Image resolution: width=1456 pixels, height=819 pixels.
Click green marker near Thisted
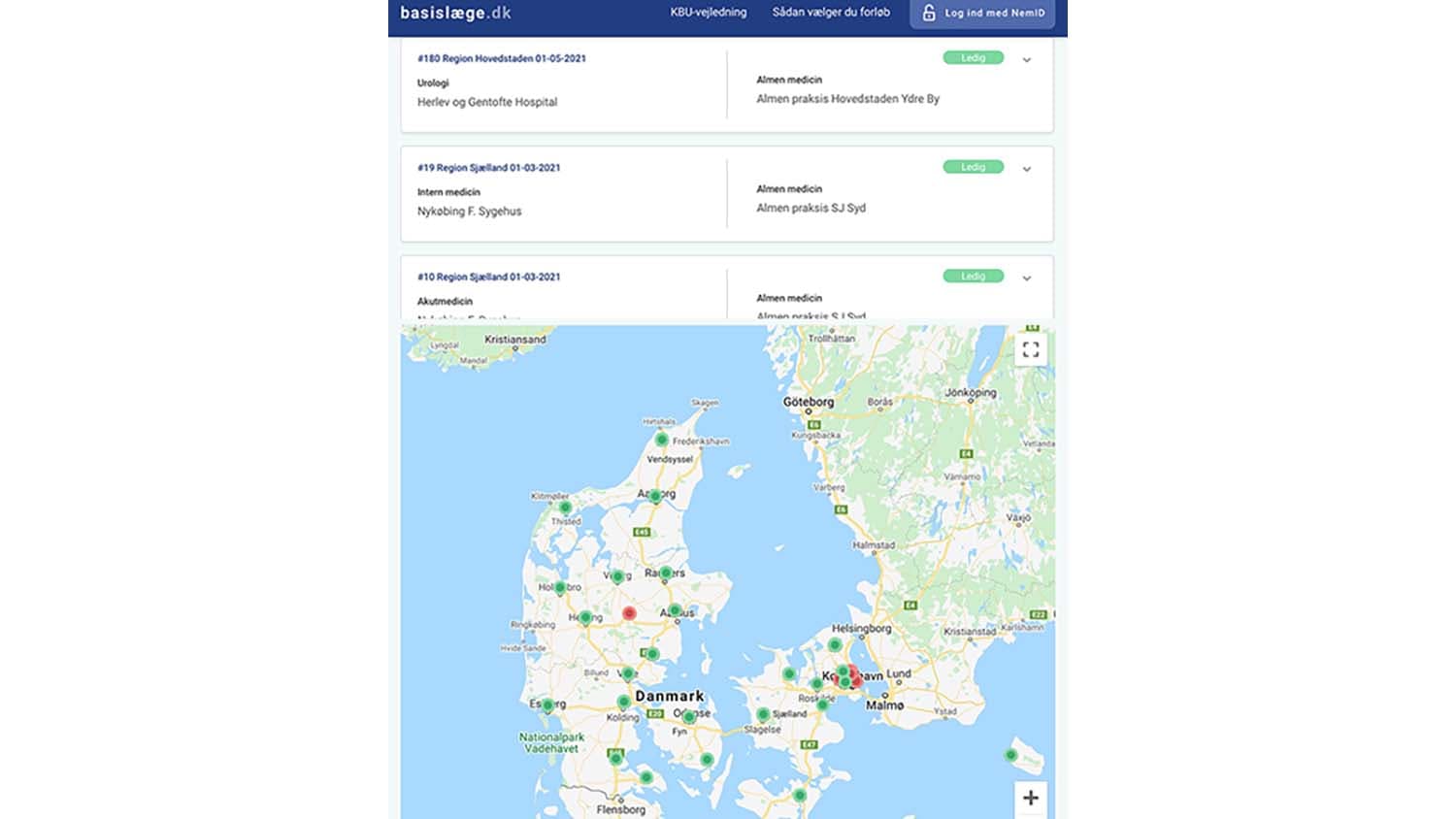point(565,508)
